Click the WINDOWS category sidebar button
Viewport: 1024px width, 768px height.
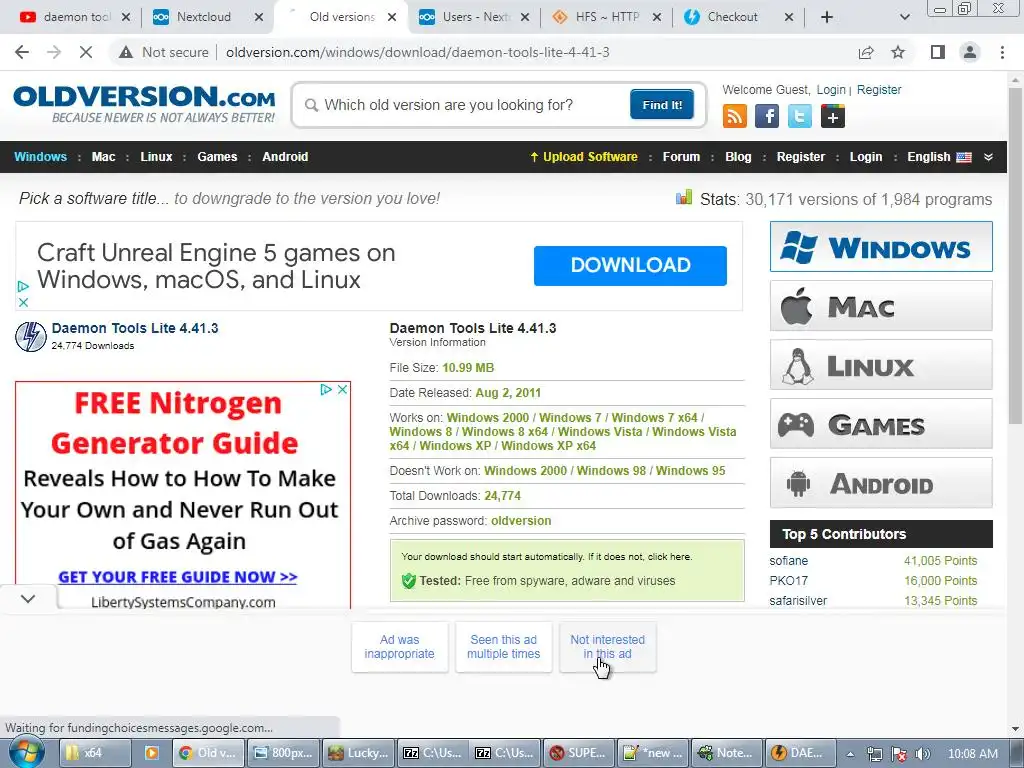881,246
